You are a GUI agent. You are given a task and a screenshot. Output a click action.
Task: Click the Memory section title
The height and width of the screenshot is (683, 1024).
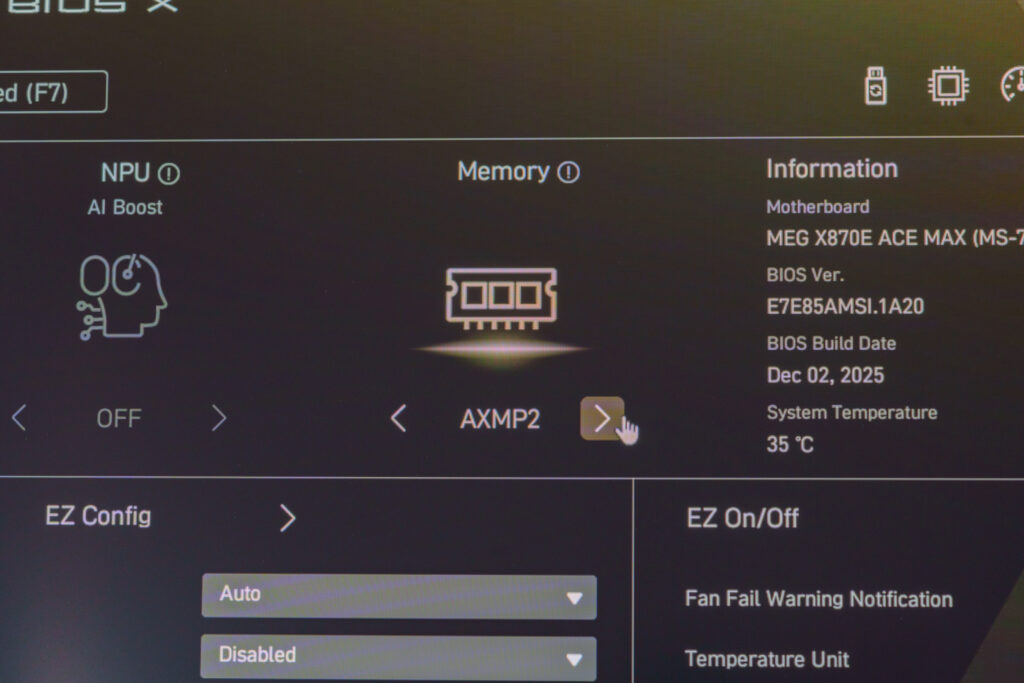pos(504,171)
